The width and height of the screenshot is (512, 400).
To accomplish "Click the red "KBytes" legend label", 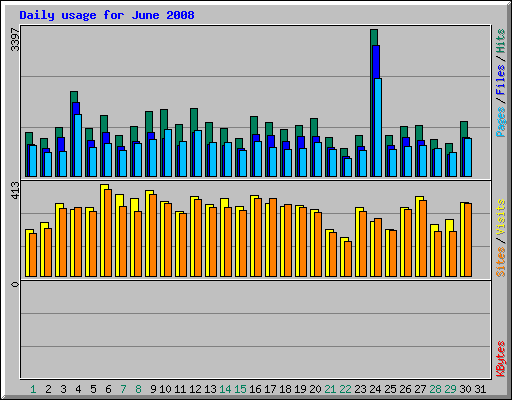I will click(500, 359).
